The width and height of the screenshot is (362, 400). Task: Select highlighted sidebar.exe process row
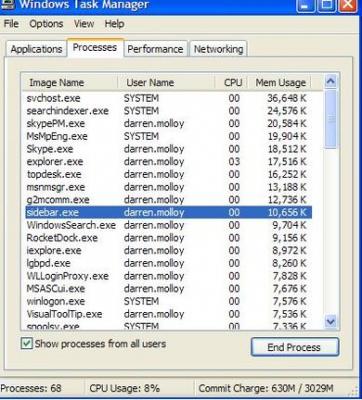click(168, 212)
